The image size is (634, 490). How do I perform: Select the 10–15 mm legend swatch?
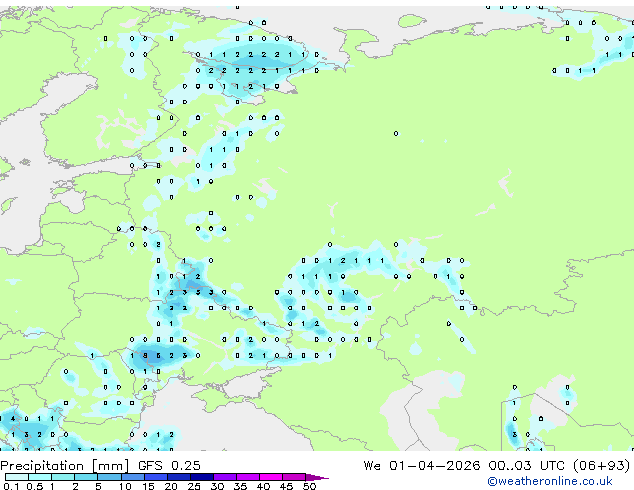coord(132,477)
